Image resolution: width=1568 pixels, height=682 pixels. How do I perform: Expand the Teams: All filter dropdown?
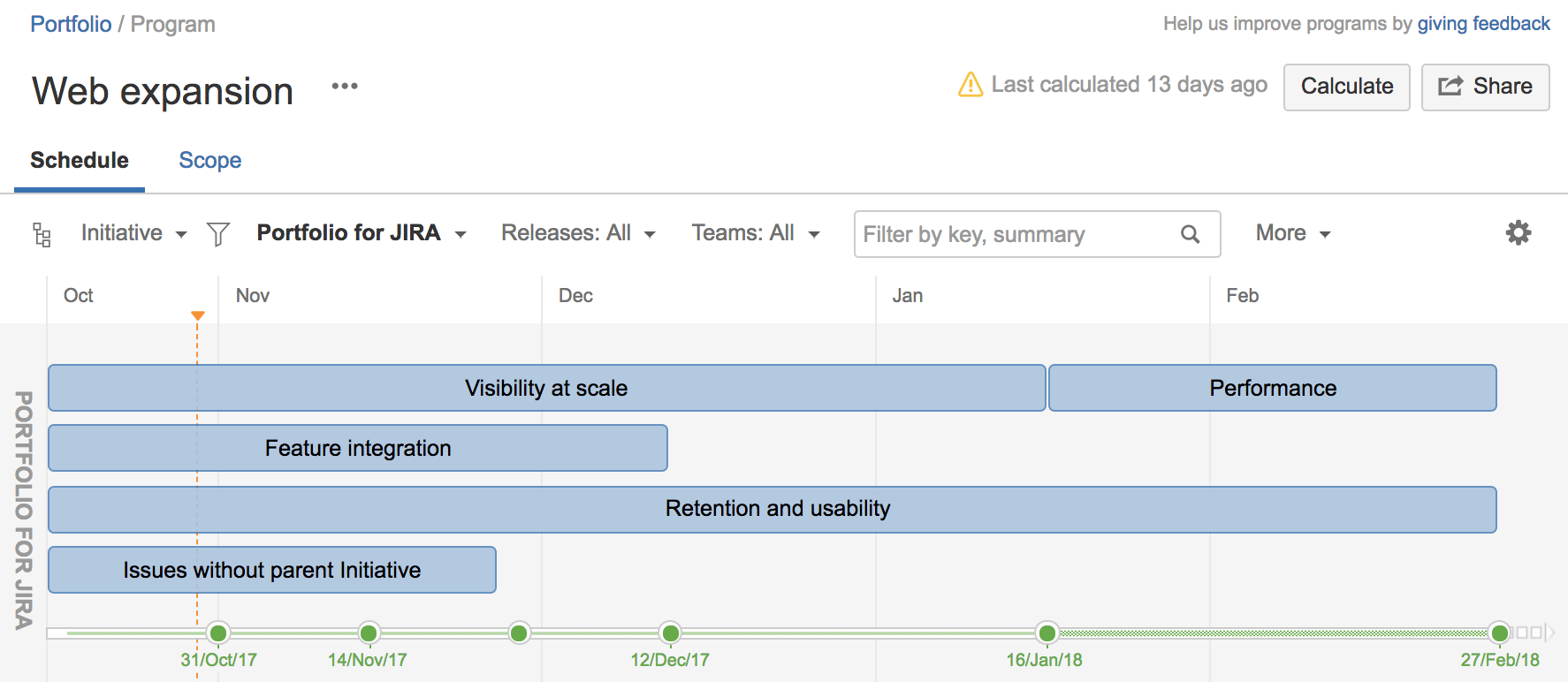(756, 233)
